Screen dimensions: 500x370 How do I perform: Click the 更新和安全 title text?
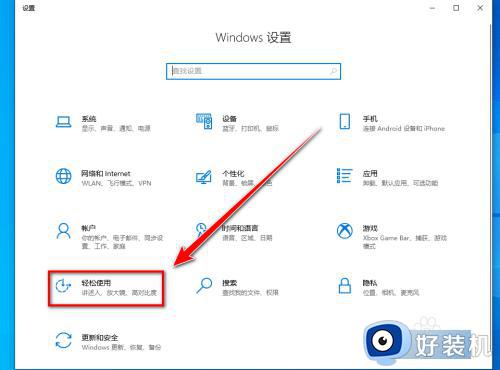[x=100, y=338]
